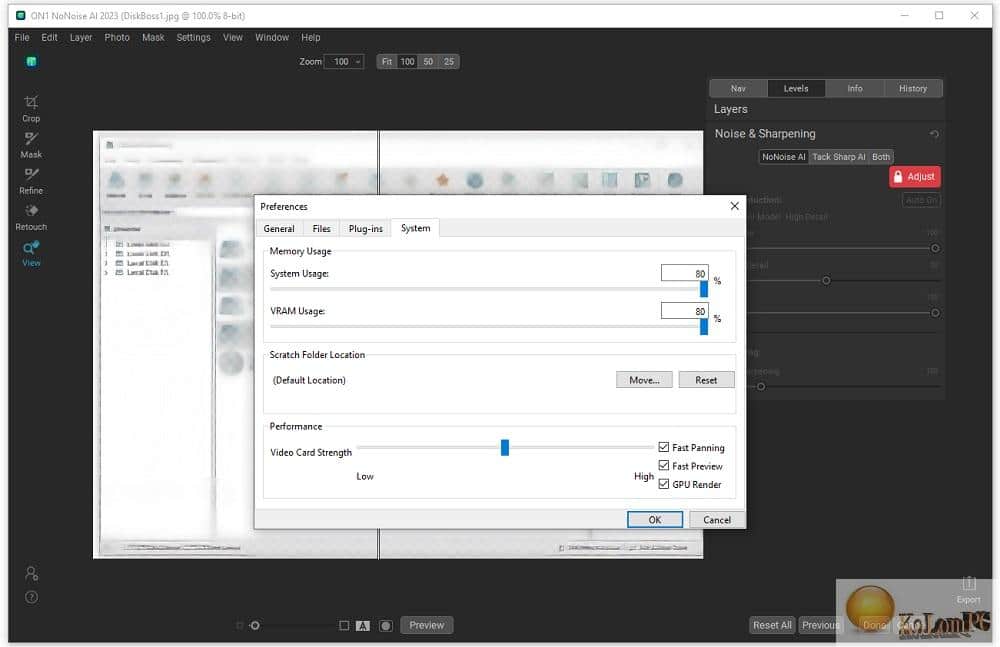Click the square icon left of the A icon
The height and width of the screenshot is (647, 1000).
tap(344, 625)
